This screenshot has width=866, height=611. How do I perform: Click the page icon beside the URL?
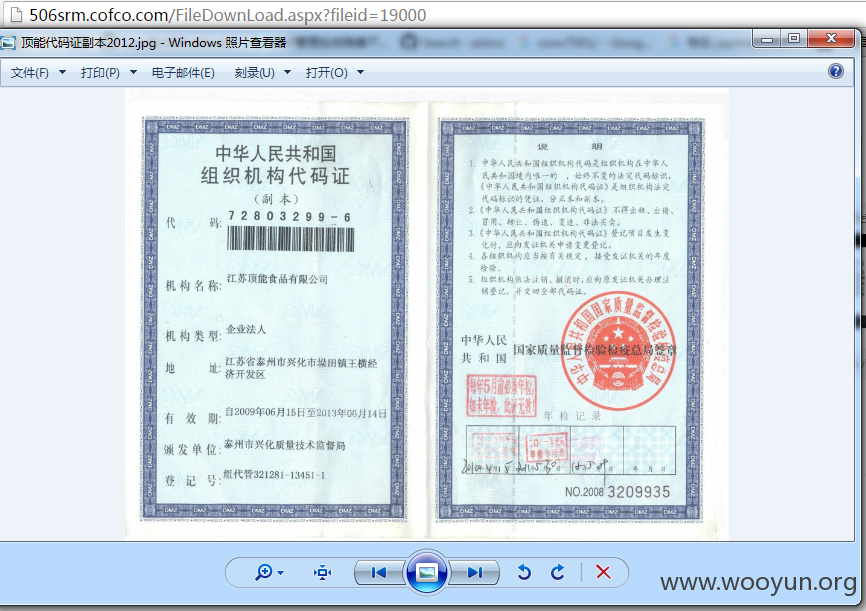click(16, 15)
